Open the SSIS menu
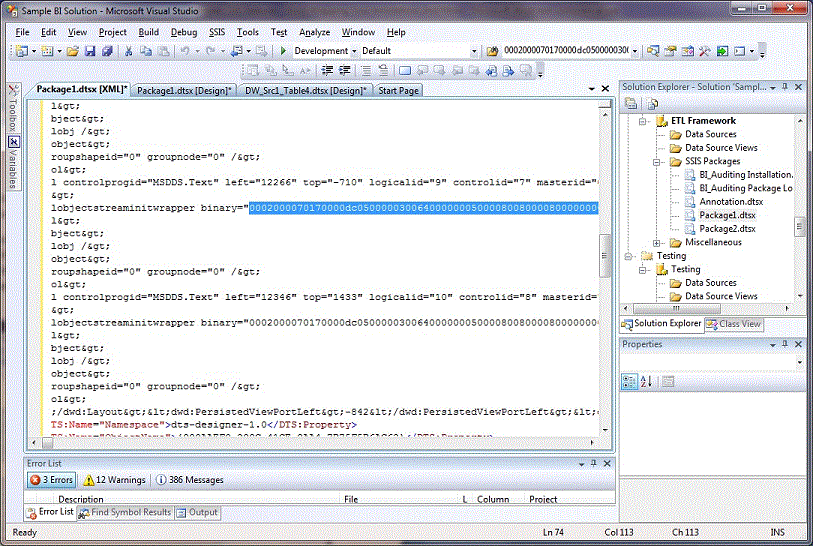This screenshot has height=546, width=813. (x=217, y=32)
